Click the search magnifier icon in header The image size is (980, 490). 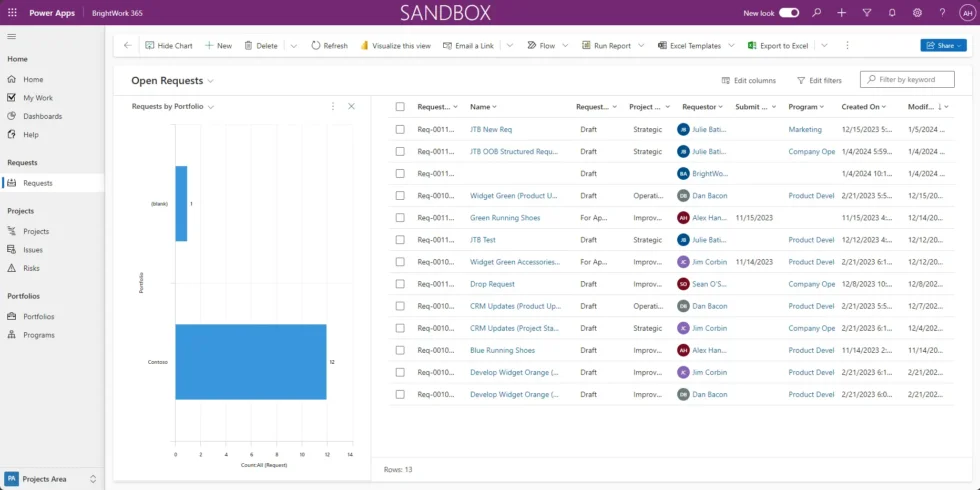(x=817, y=13)
